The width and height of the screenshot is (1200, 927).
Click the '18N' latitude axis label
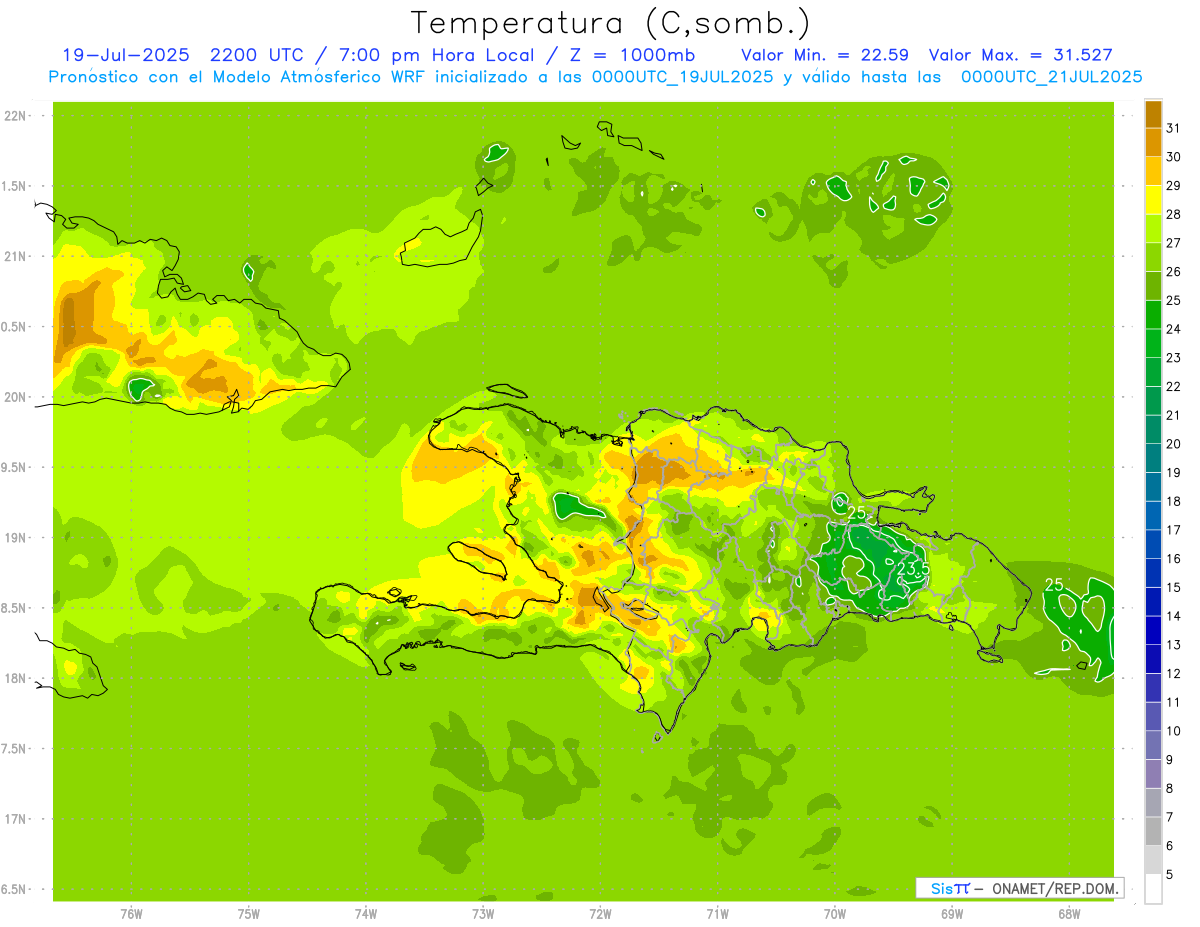click(15, 679)
